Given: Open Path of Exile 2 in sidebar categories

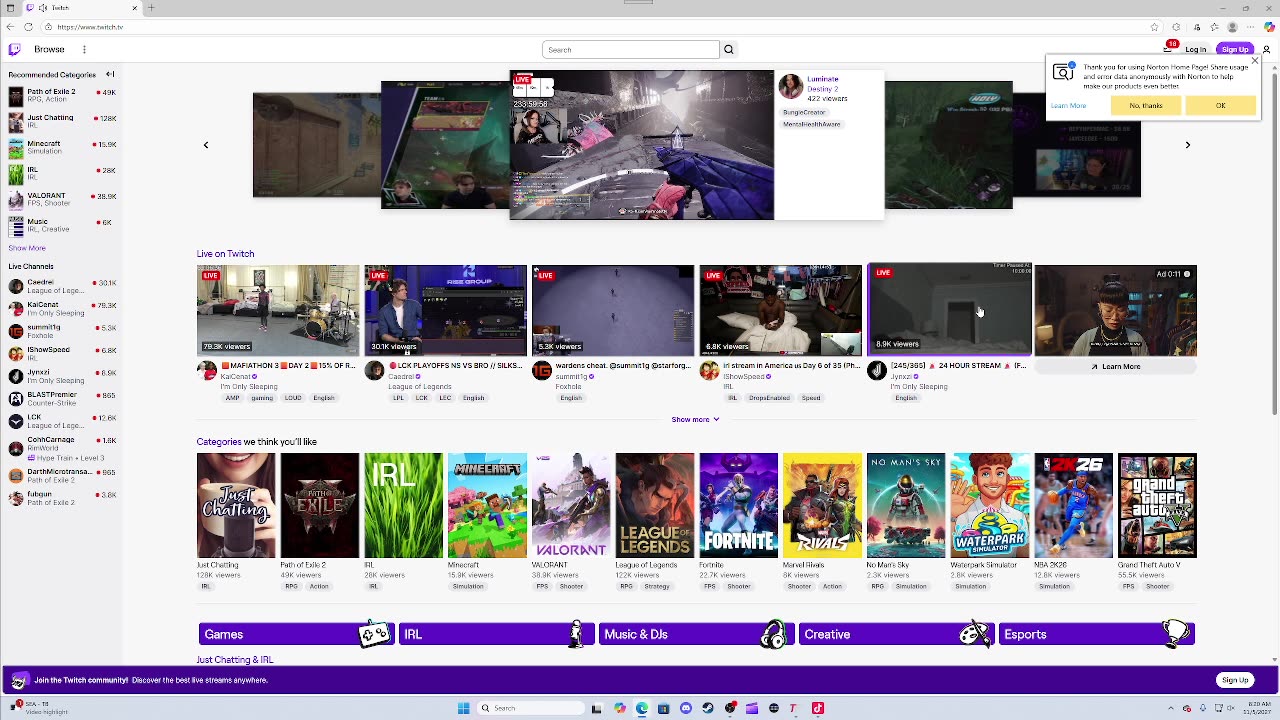Looking at the screenshot, I should (60, 95).
